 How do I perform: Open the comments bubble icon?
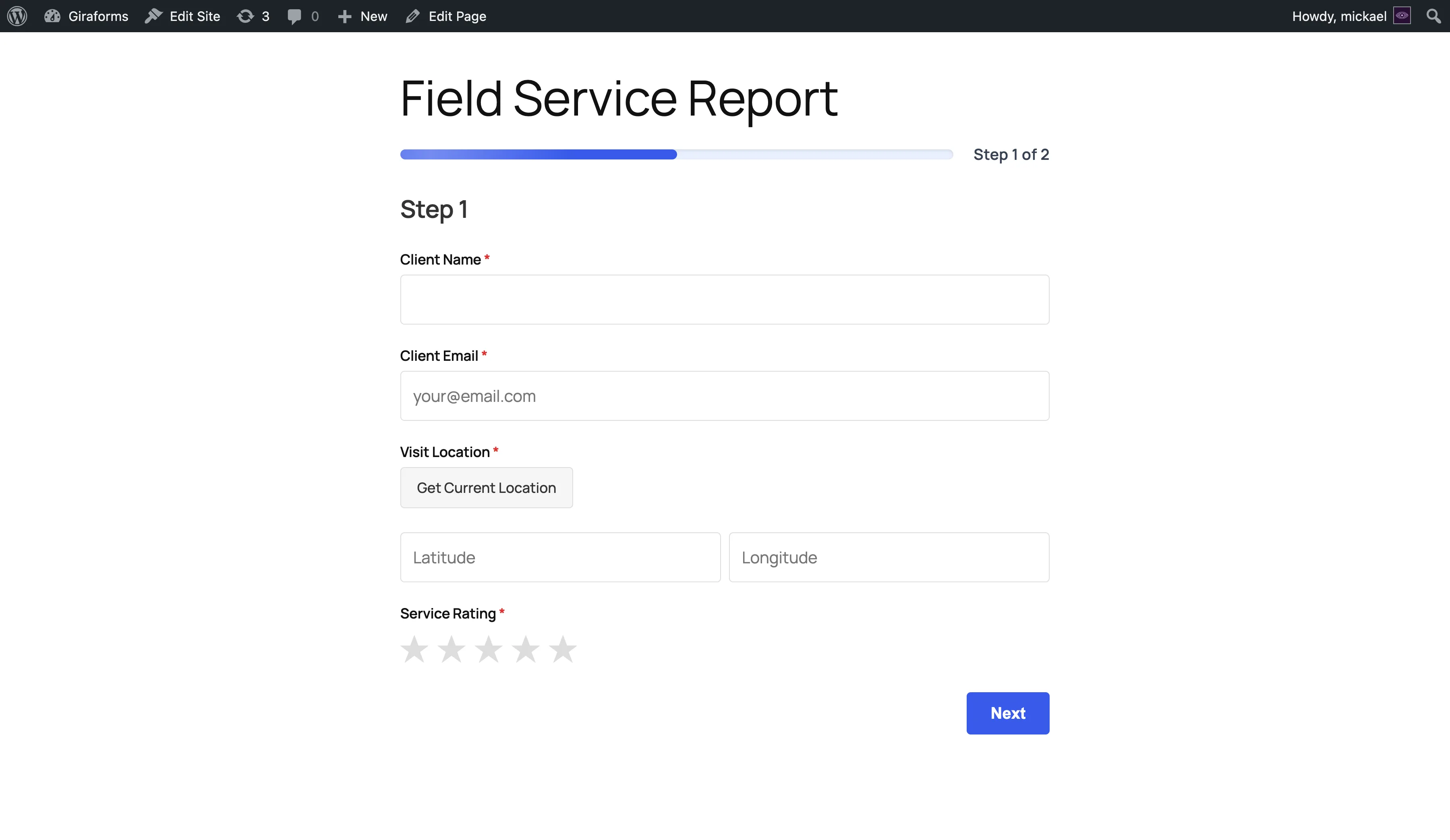point(294,16)
